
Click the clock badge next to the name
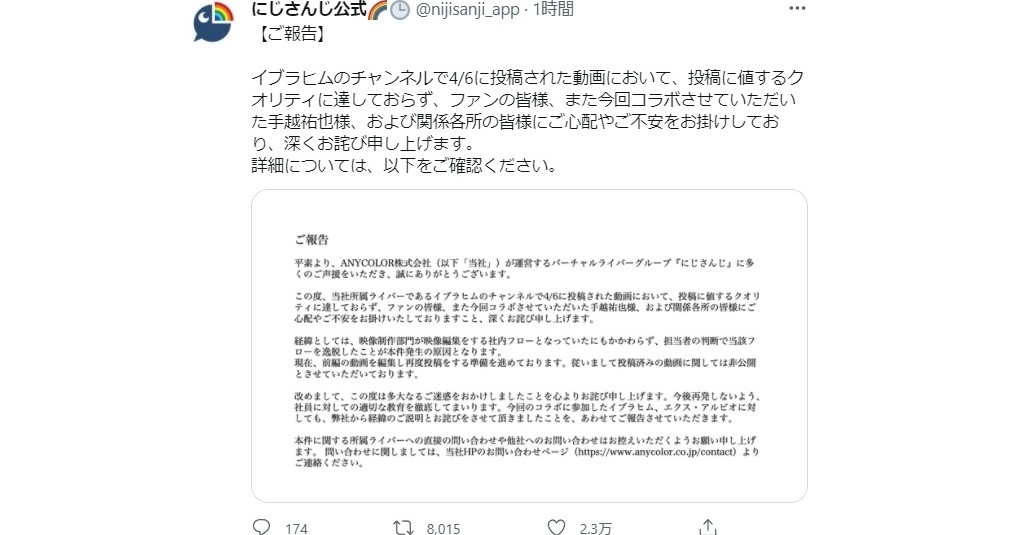point(399,11)
